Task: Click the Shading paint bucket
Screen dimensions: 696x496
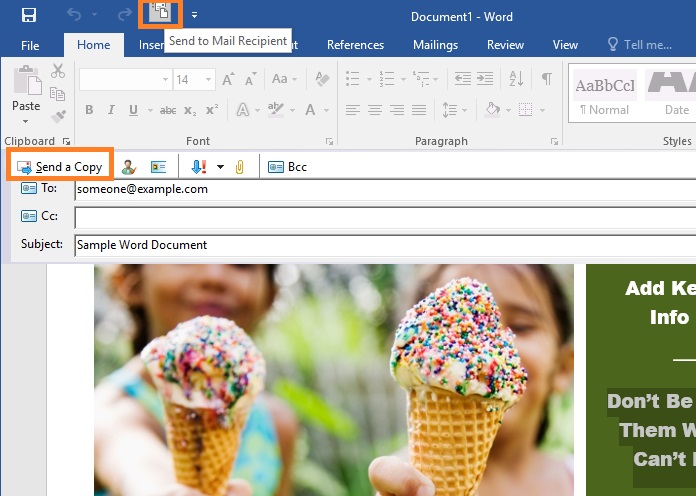Action: pyautogui.click(x=493, y=109)
